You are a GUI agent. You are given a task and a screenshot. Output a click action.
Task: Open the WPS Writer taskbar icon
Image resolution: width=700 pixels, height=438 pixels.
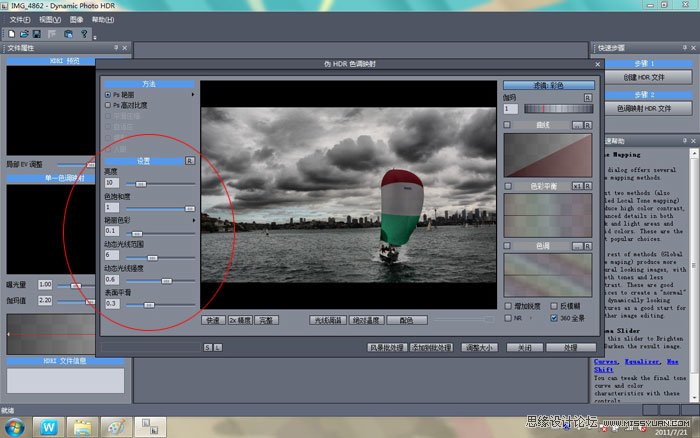coord(49,425)
